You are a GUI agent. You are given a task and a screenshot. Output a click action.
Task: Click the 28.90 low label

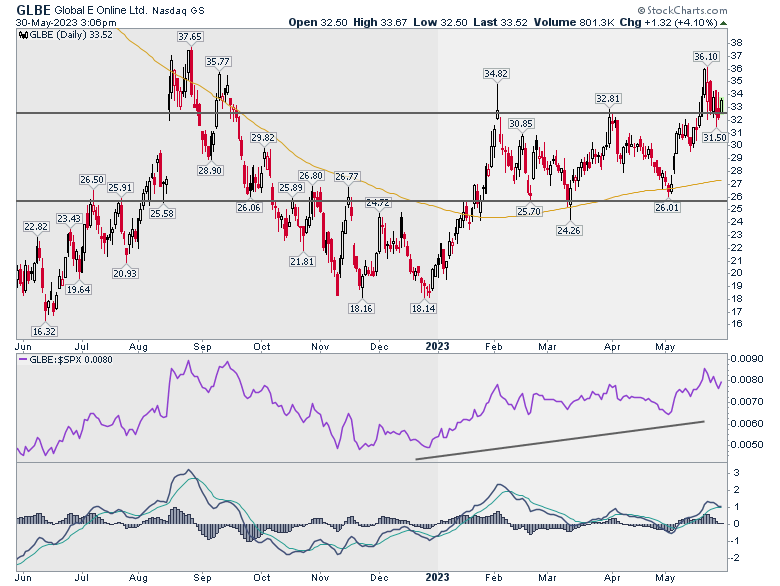pyautogui.click(x=210, y=171)
